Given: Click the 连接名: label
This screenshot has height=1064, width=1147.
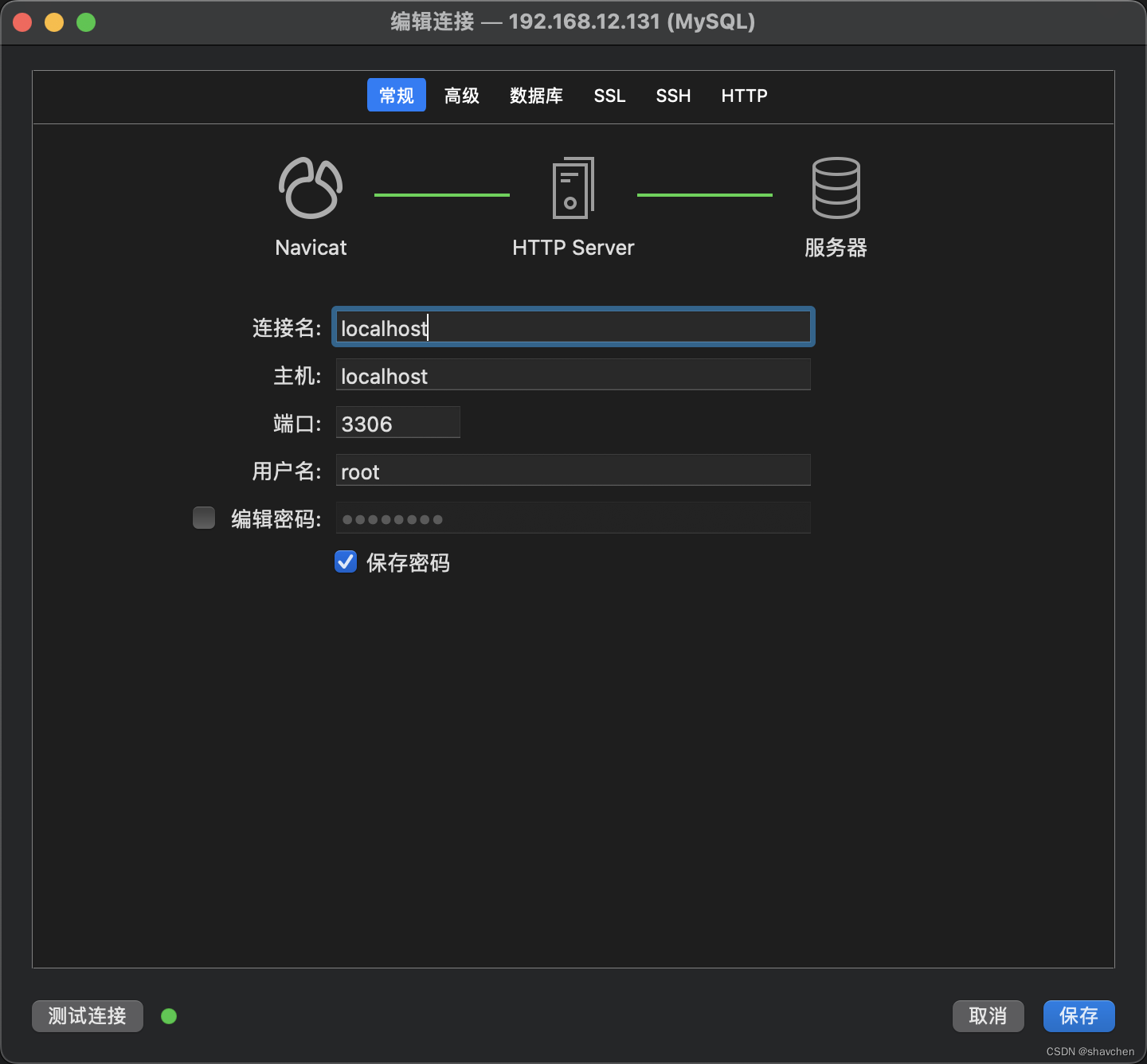Looking at the screenshot, I should pyautogui.click(x=287, y=328).
